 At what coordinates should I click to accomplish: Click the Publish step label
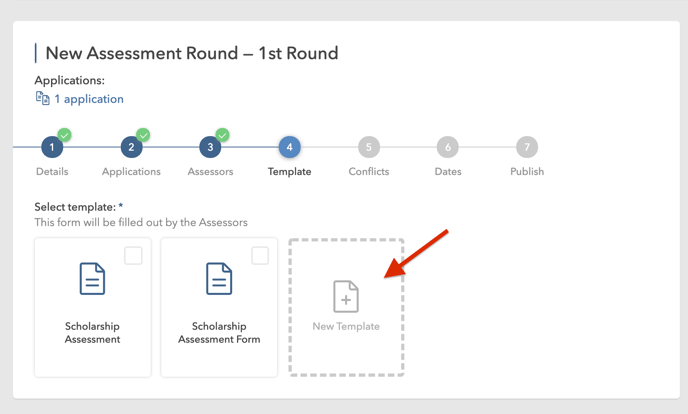[527, 171]
